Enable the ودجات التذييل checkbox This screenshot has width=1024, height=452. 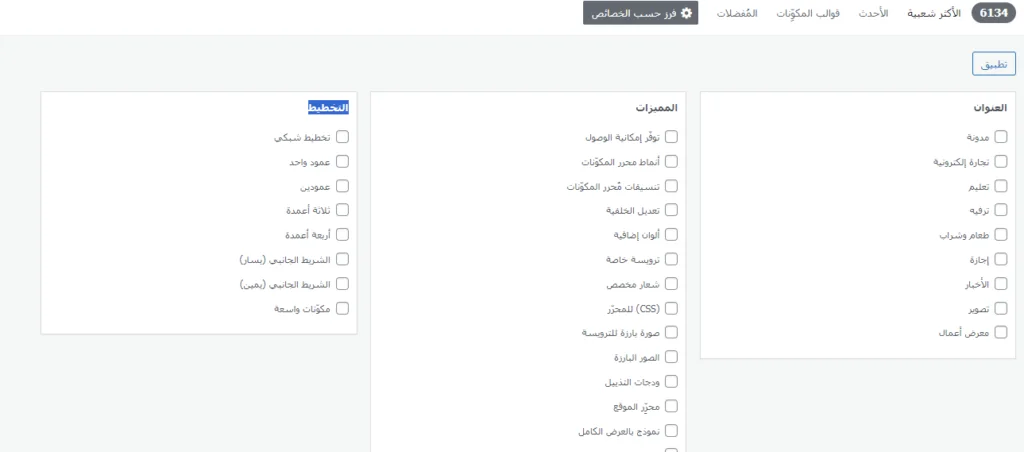pos(671,381)
